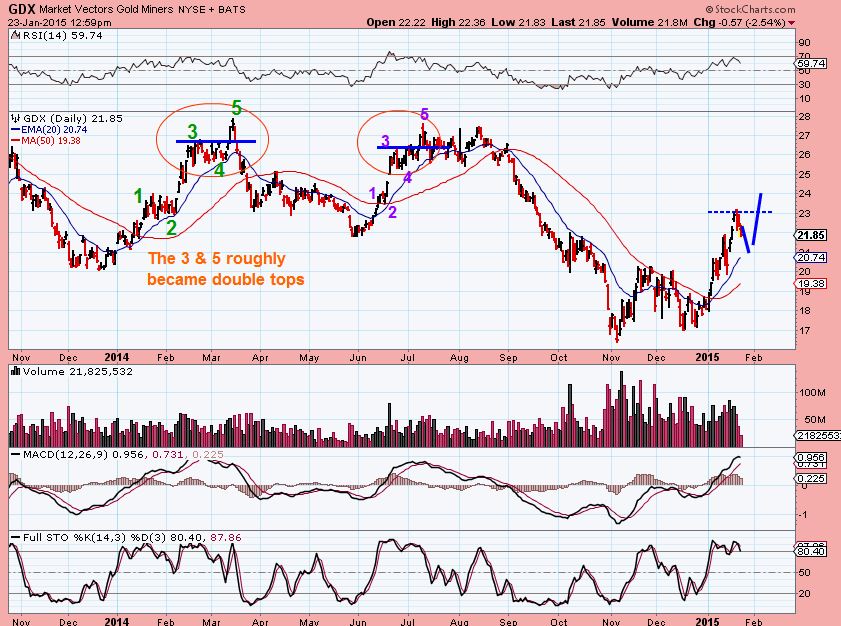This screenshot has width=841, height=626.
Task: Click the 'Last 21.85' quote value
Action: coord(578,23)
